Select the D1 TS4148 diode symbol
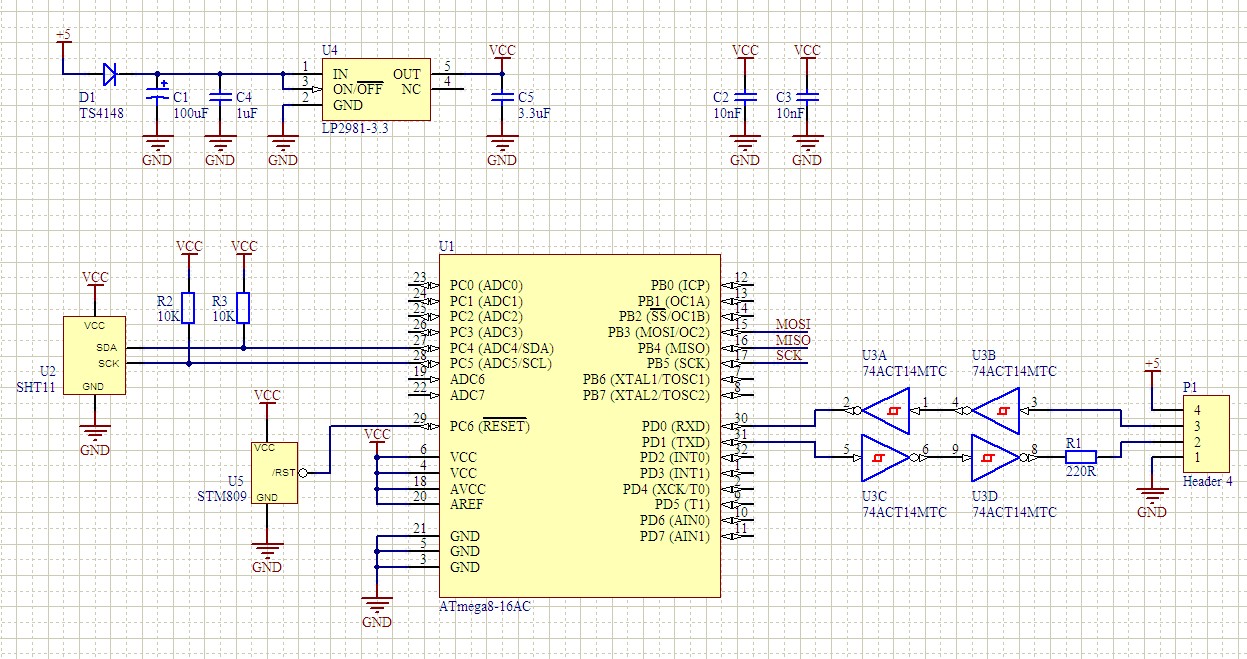Viewport: 1247px width, 659px height. point(109,73)
